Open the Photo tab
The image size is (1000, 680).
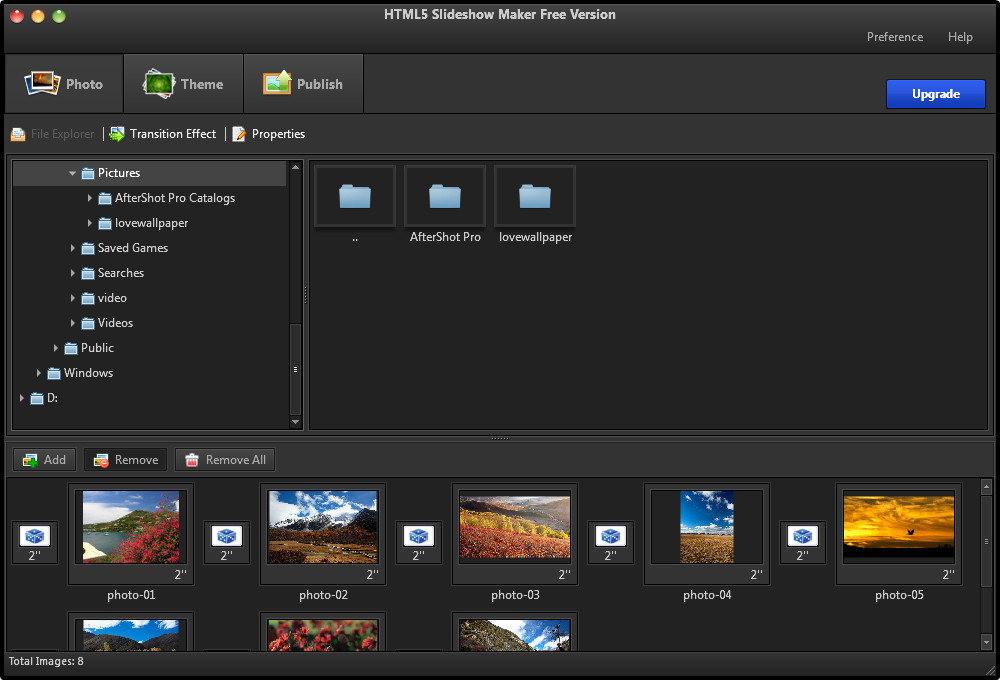[64, 84]
